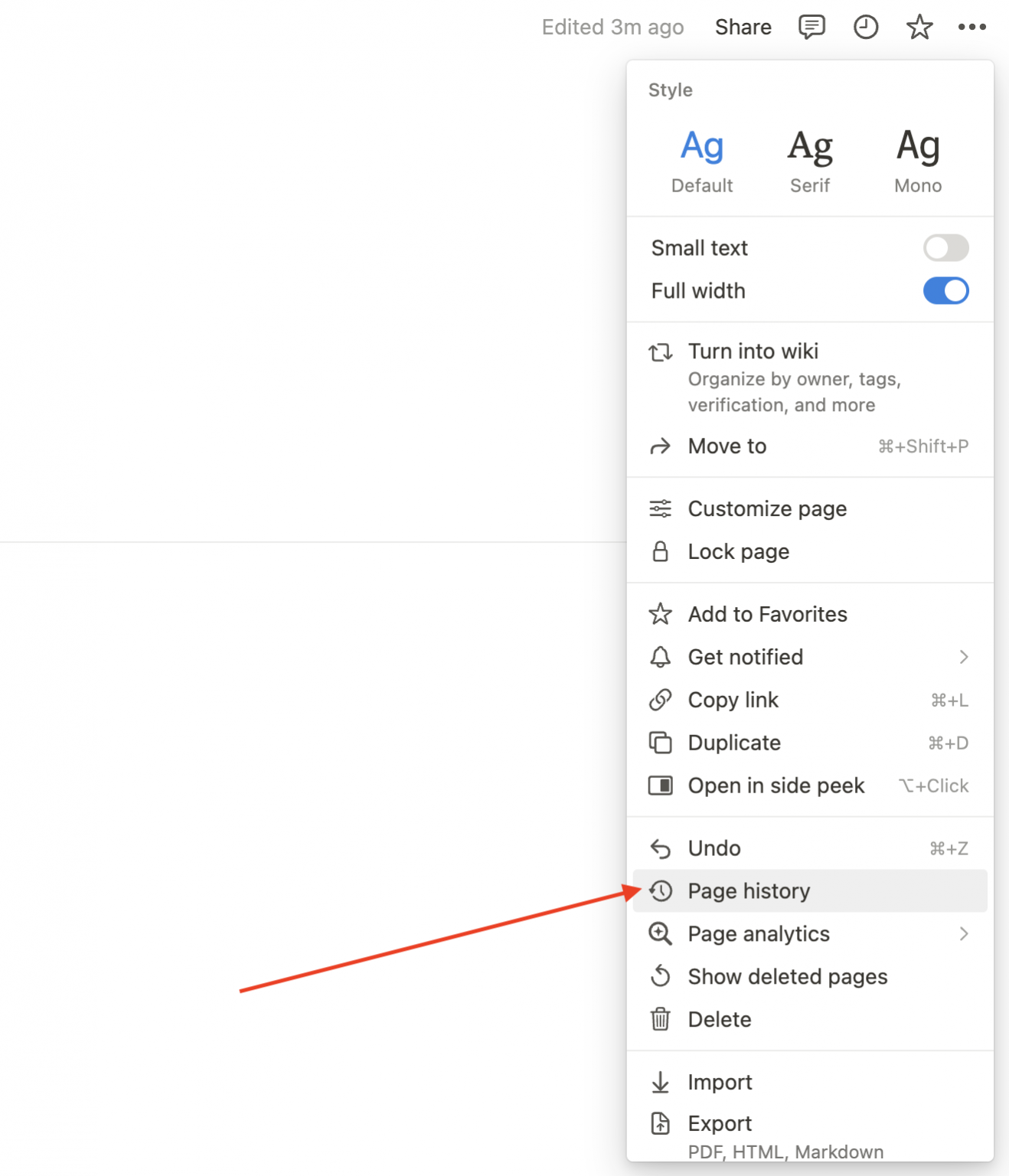Click the Import download arrow icon
Screen dimensions: 1009x1176
pos(661,1083)
